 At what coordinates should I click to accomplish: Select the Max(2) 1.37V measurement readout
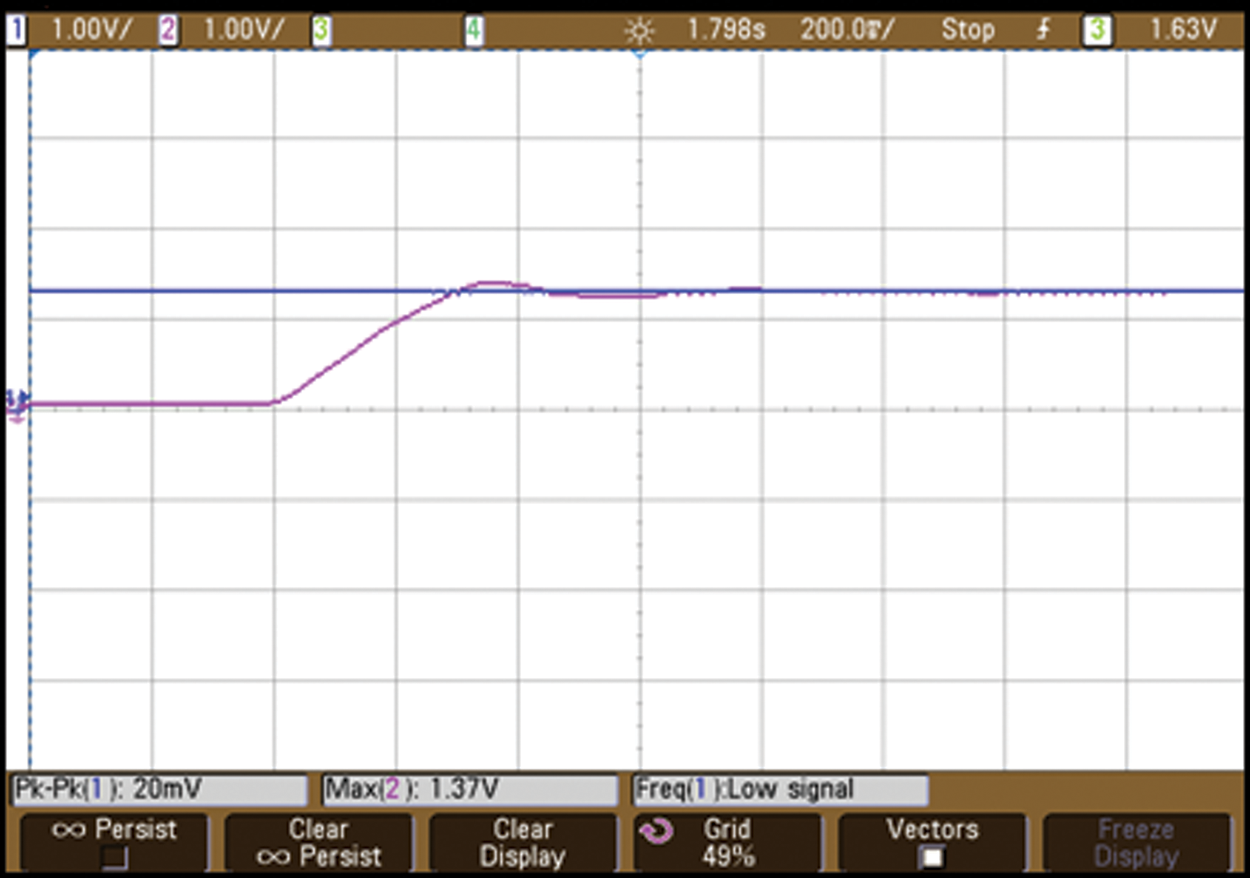point(469,790)
